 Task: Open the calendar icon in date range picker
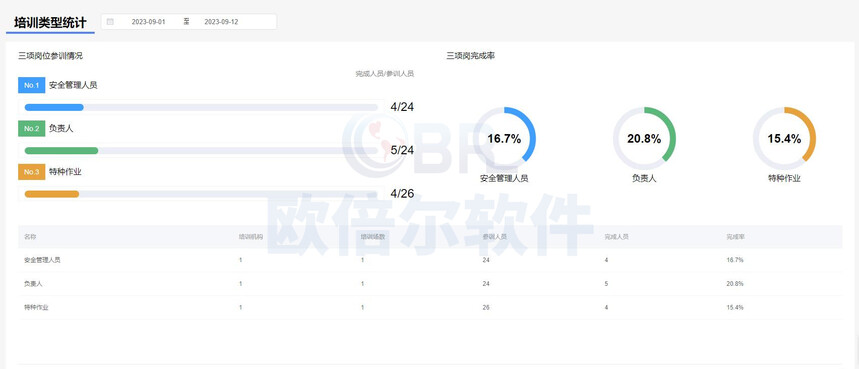(x=110, y=22)
